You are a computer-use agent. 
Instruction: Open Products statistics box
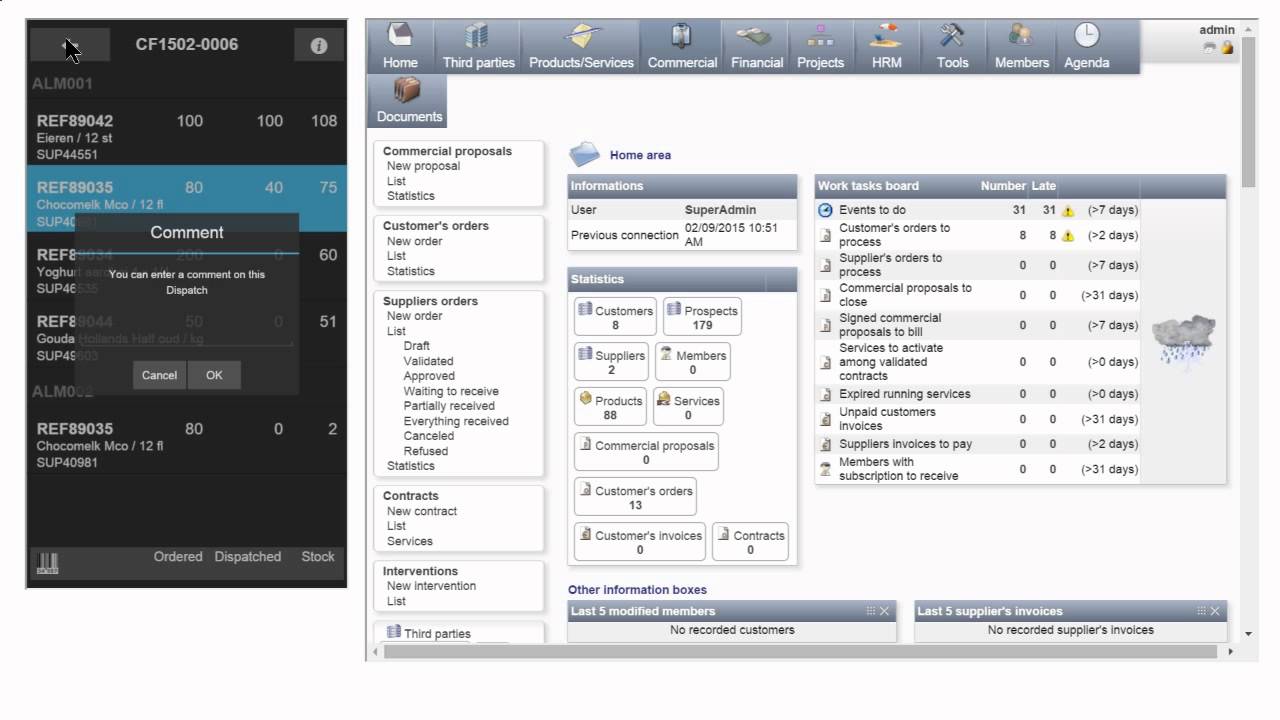[x=610, y=407]
